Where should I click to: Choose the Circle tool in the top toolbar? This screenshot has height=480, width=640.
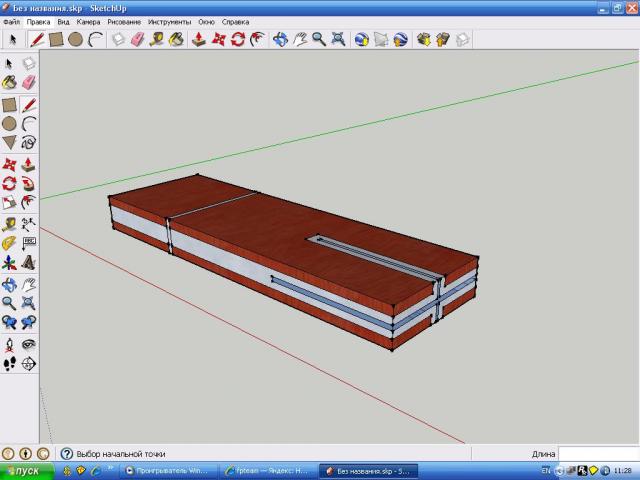[x=76, y=40]
